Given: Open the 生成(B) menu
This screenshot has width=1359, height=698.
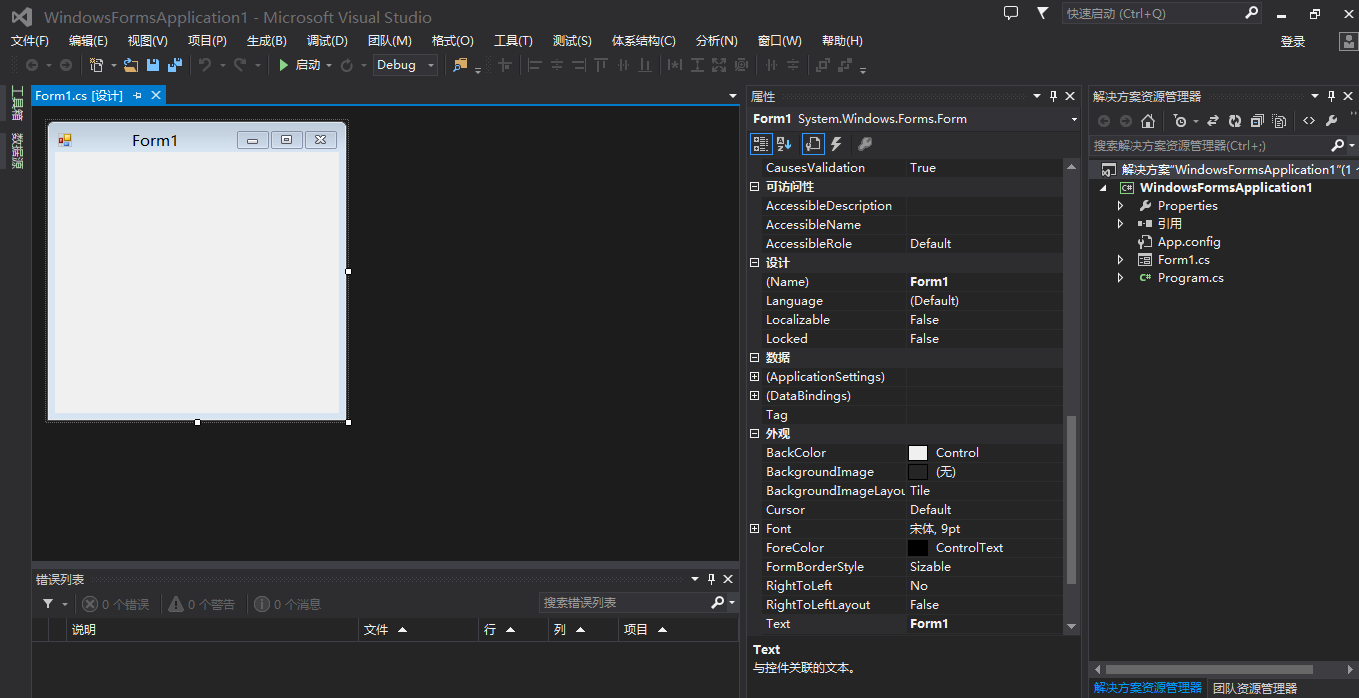Looking at the screenshot, I should tap(267, 41).
